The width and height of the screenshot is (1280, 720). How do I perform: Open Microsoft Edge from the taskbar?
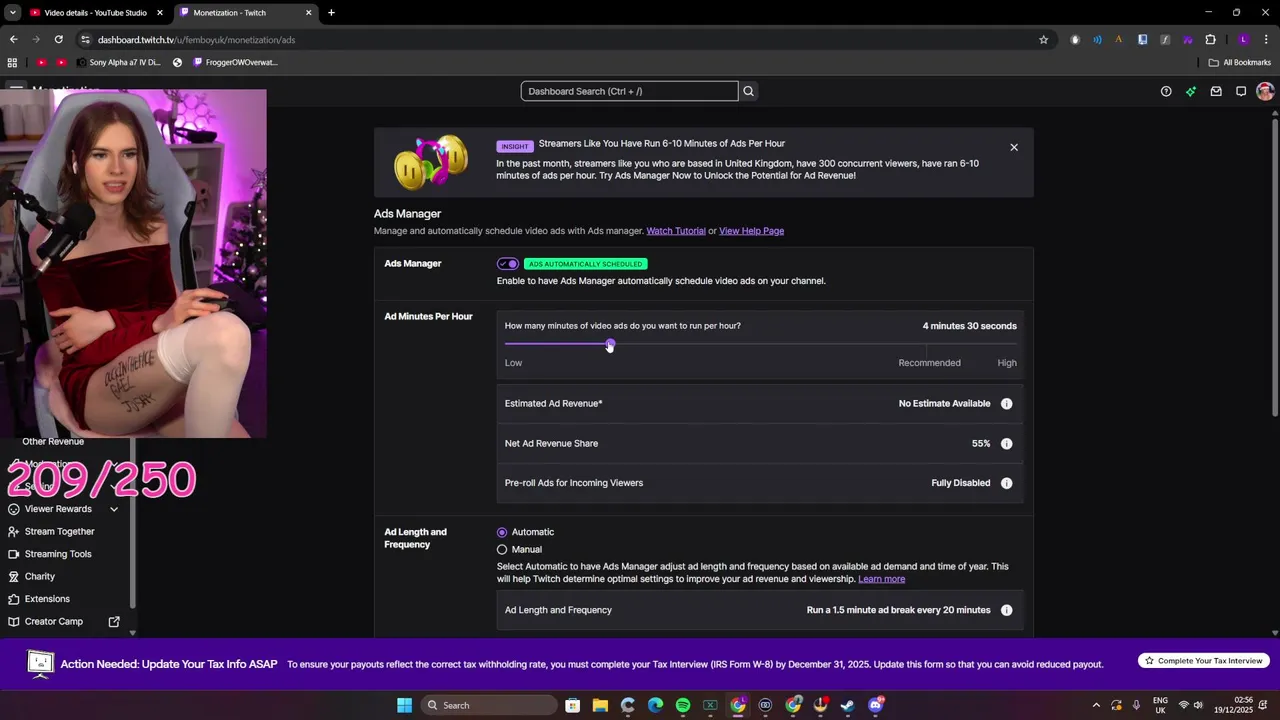[x=655, y=705]
